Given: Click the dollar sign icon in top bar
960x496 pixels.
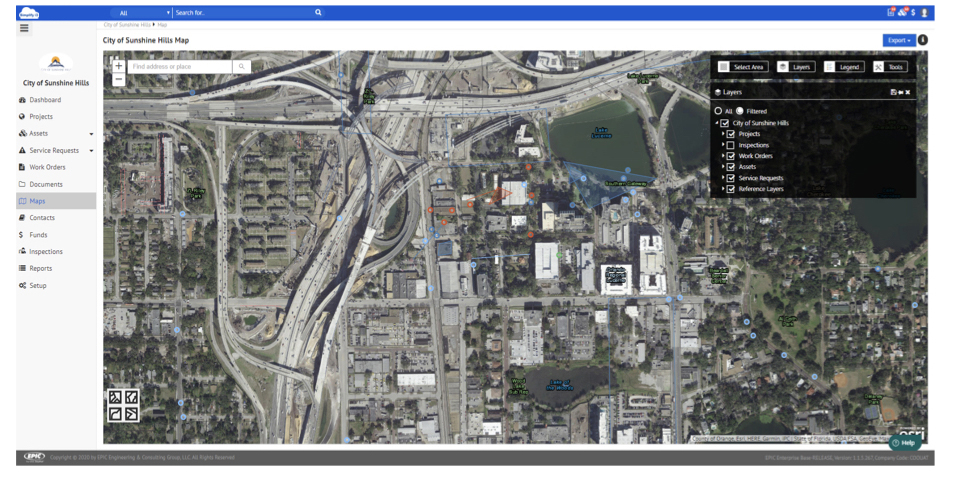Looking at the screenshot, I should (913, 13).
